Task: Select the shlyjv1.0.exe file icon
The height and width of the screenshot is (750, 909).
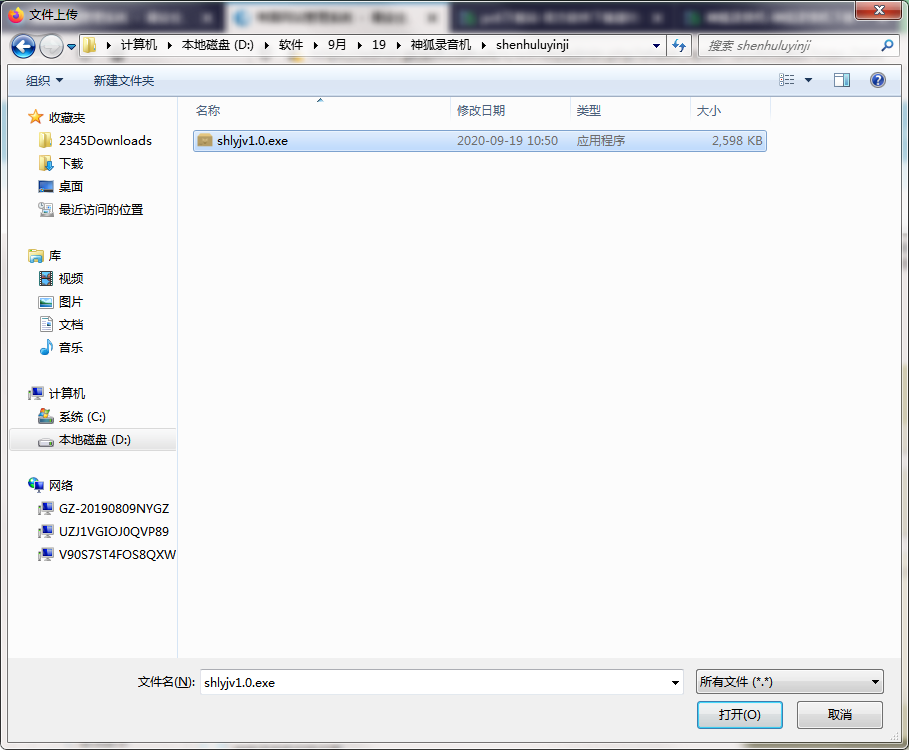Action: click(x=205, y=141)
